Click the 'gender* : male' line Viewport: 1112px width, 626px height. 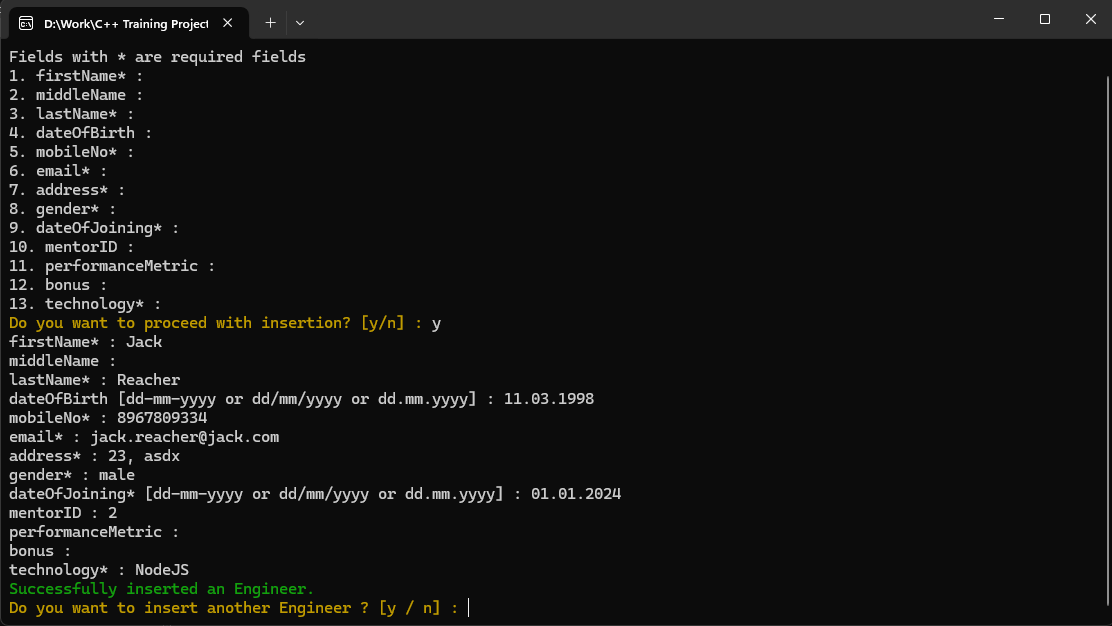click(x=72, y=475)
